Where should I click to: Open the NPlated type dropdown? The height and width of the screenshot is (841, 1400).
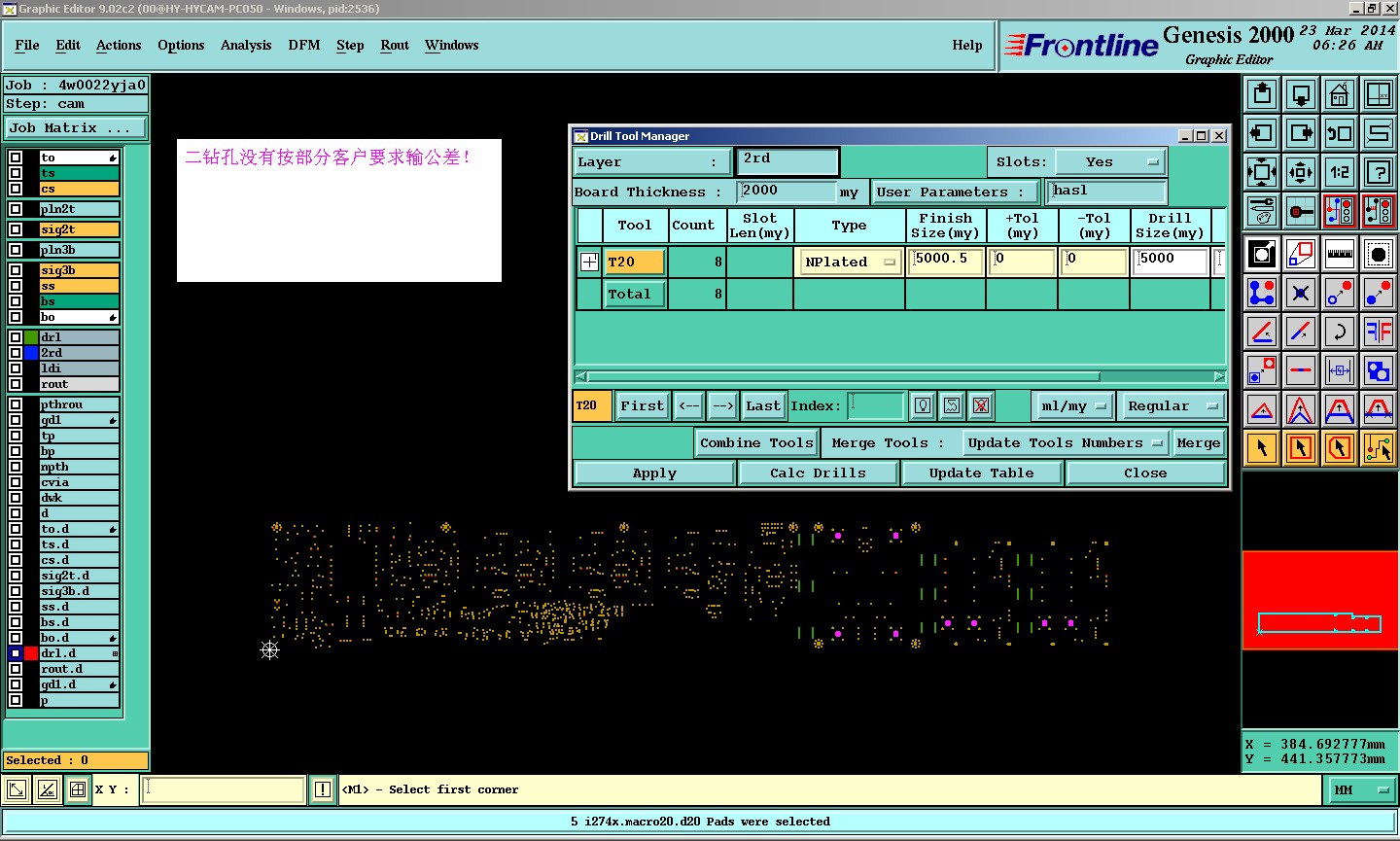click(850, 262)
